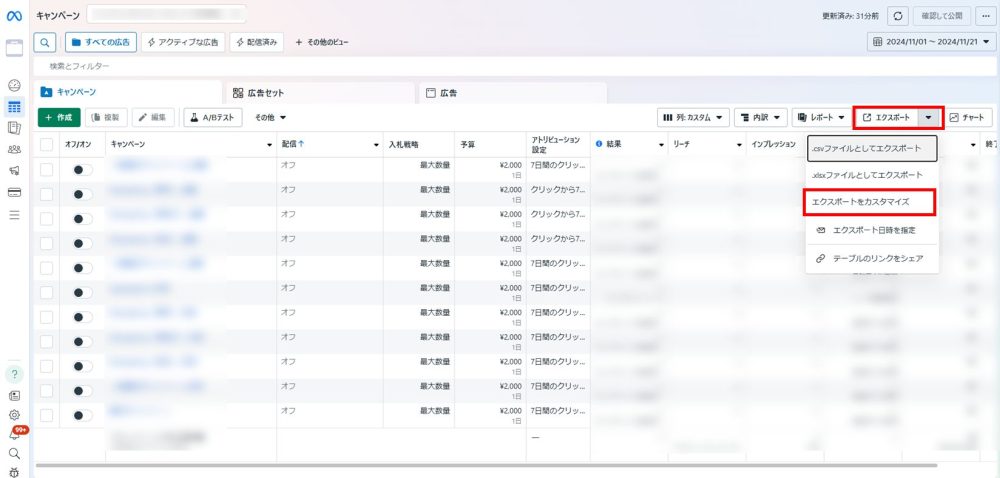Open the 内訳 breakdown dropdown
This screenshot has width=1000, height=478.
pos(760,117)
